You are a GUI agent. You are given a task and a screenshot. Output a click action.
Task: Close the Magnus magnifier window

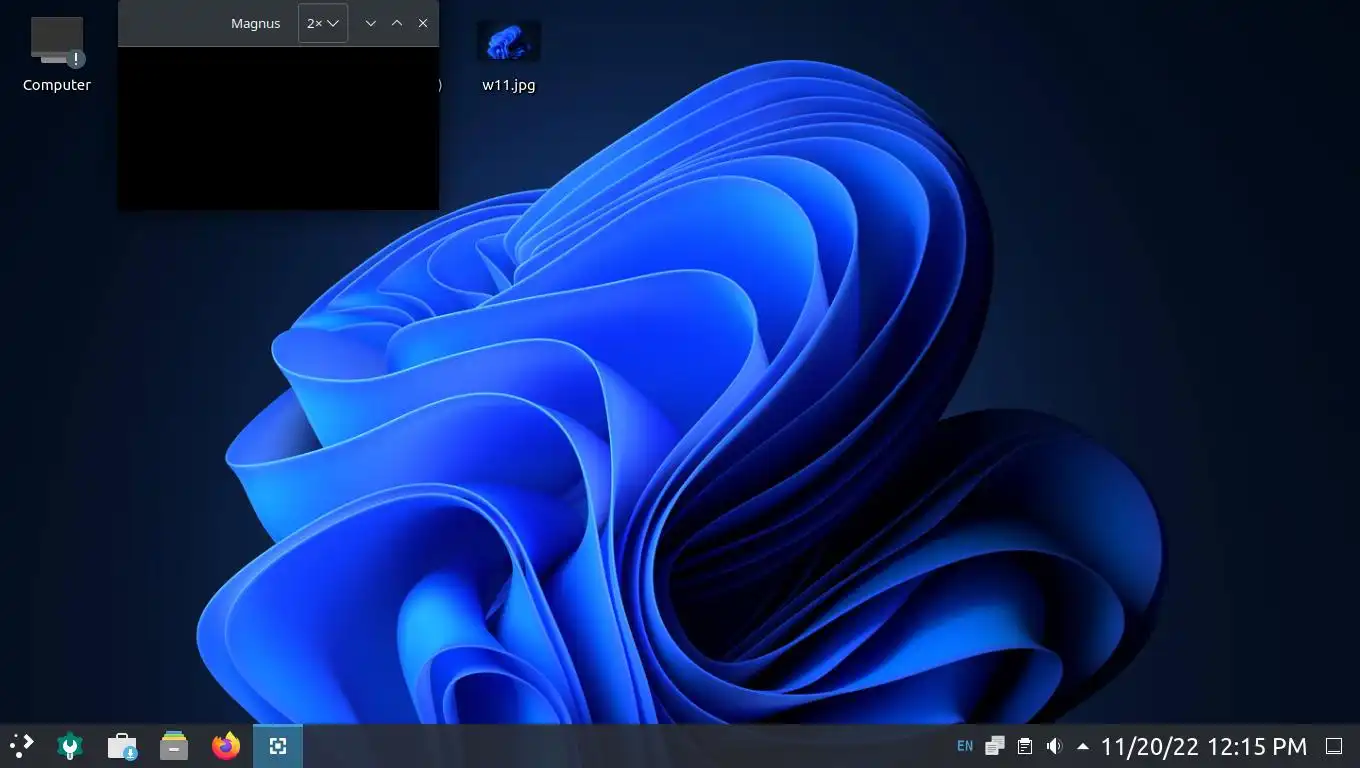(423, 23)
